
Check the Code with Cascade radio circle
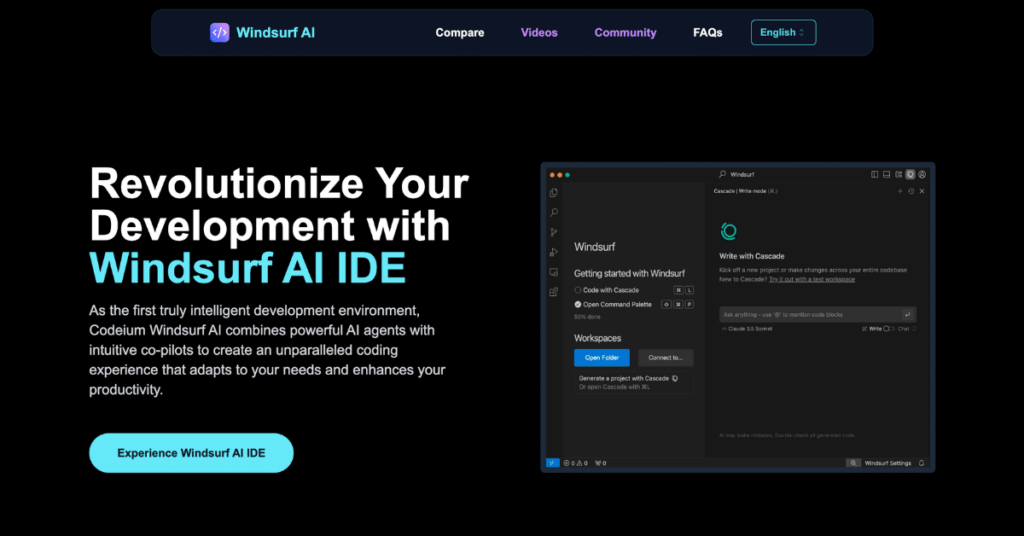(578, 290)
